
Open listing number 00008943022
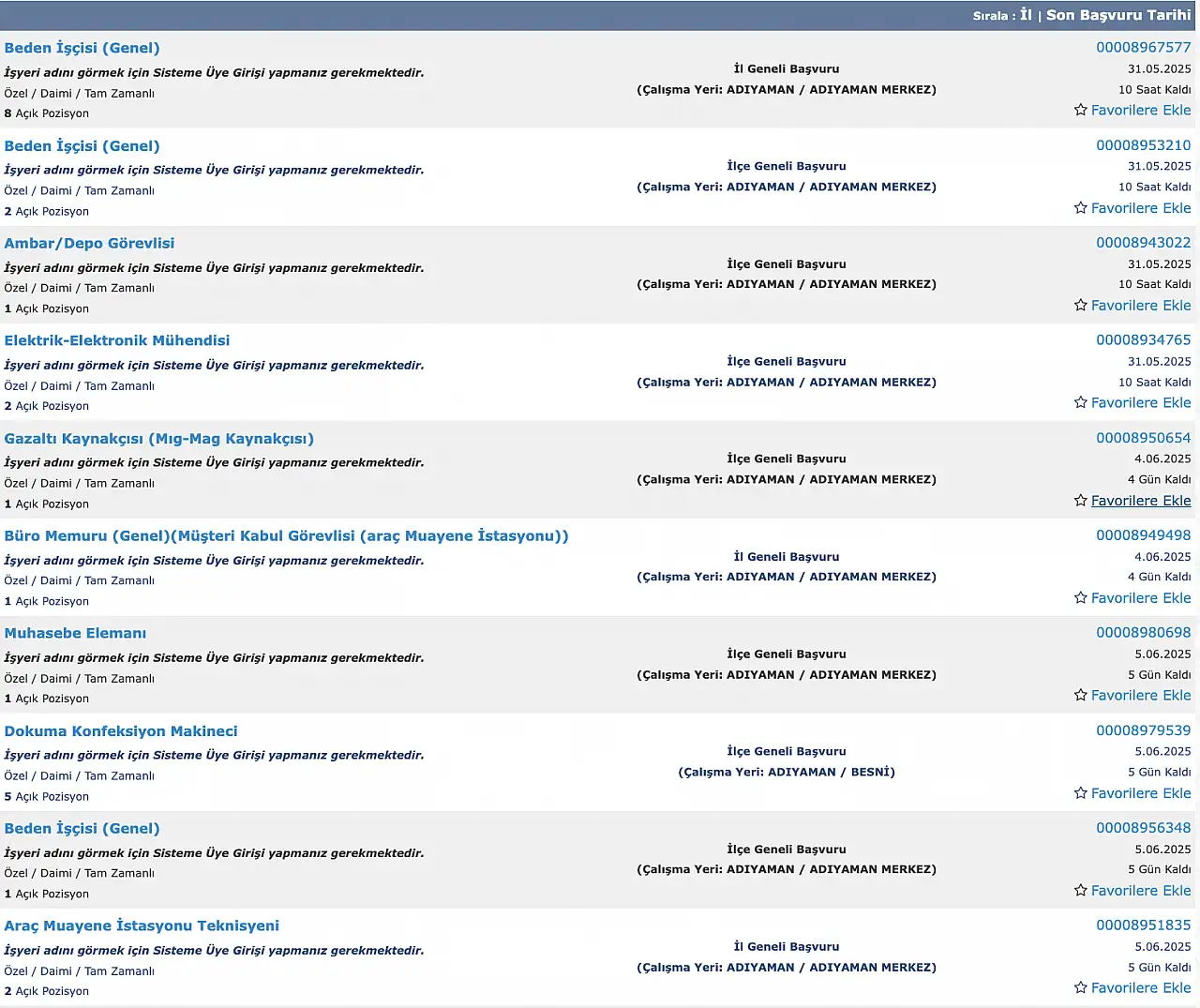[1144, 242]
